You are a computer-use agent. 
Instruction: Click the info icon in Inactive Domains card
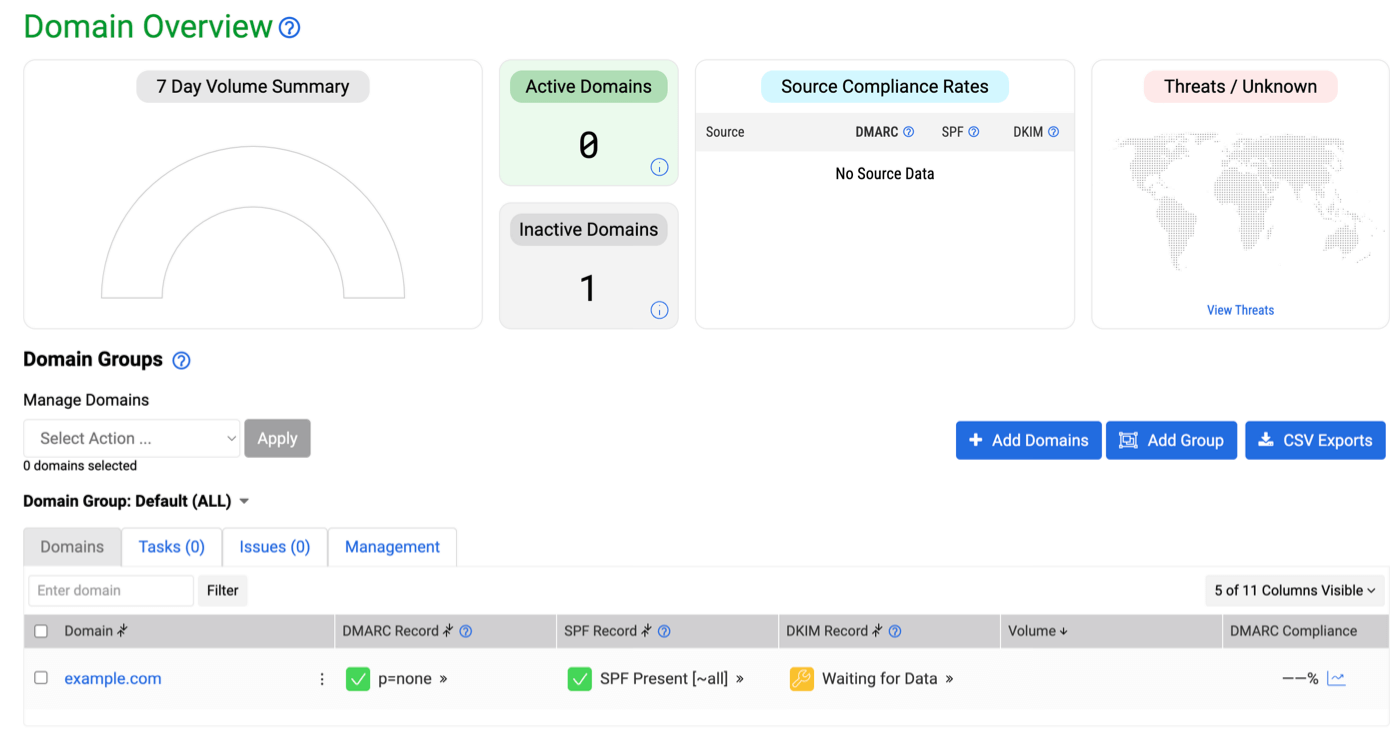659,310
